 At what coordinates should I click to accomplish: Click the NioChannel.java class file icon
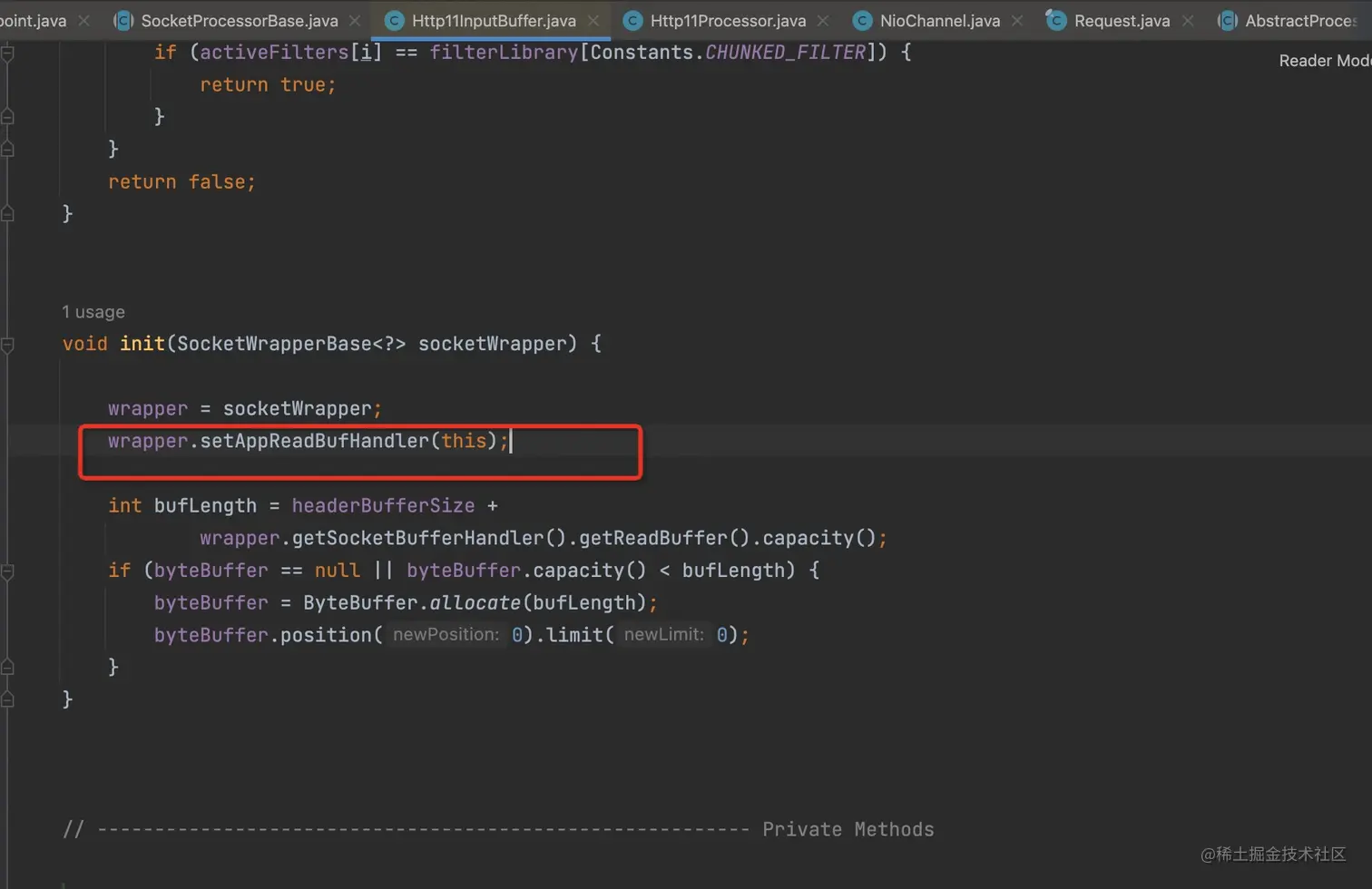(x=863, y=20)
